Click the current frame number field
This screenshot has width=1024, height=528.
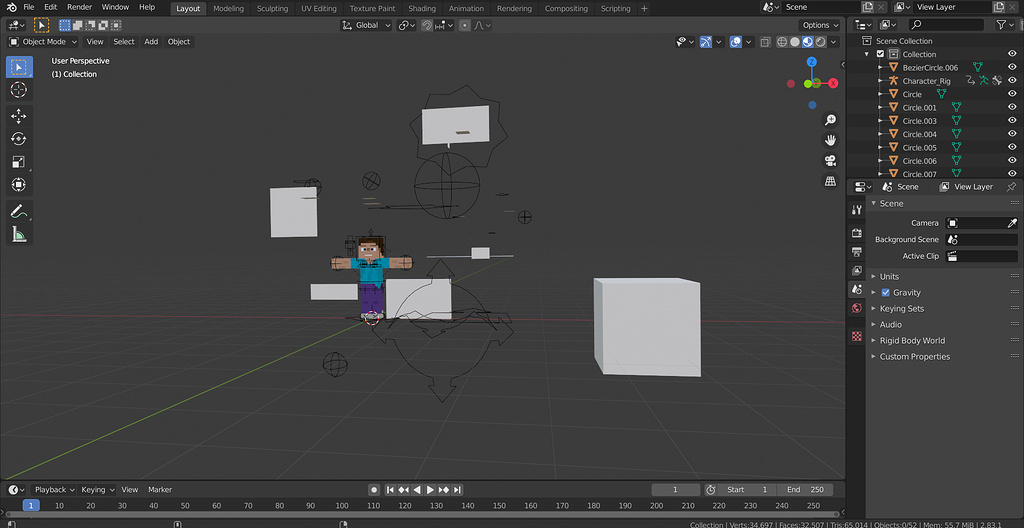676,489
